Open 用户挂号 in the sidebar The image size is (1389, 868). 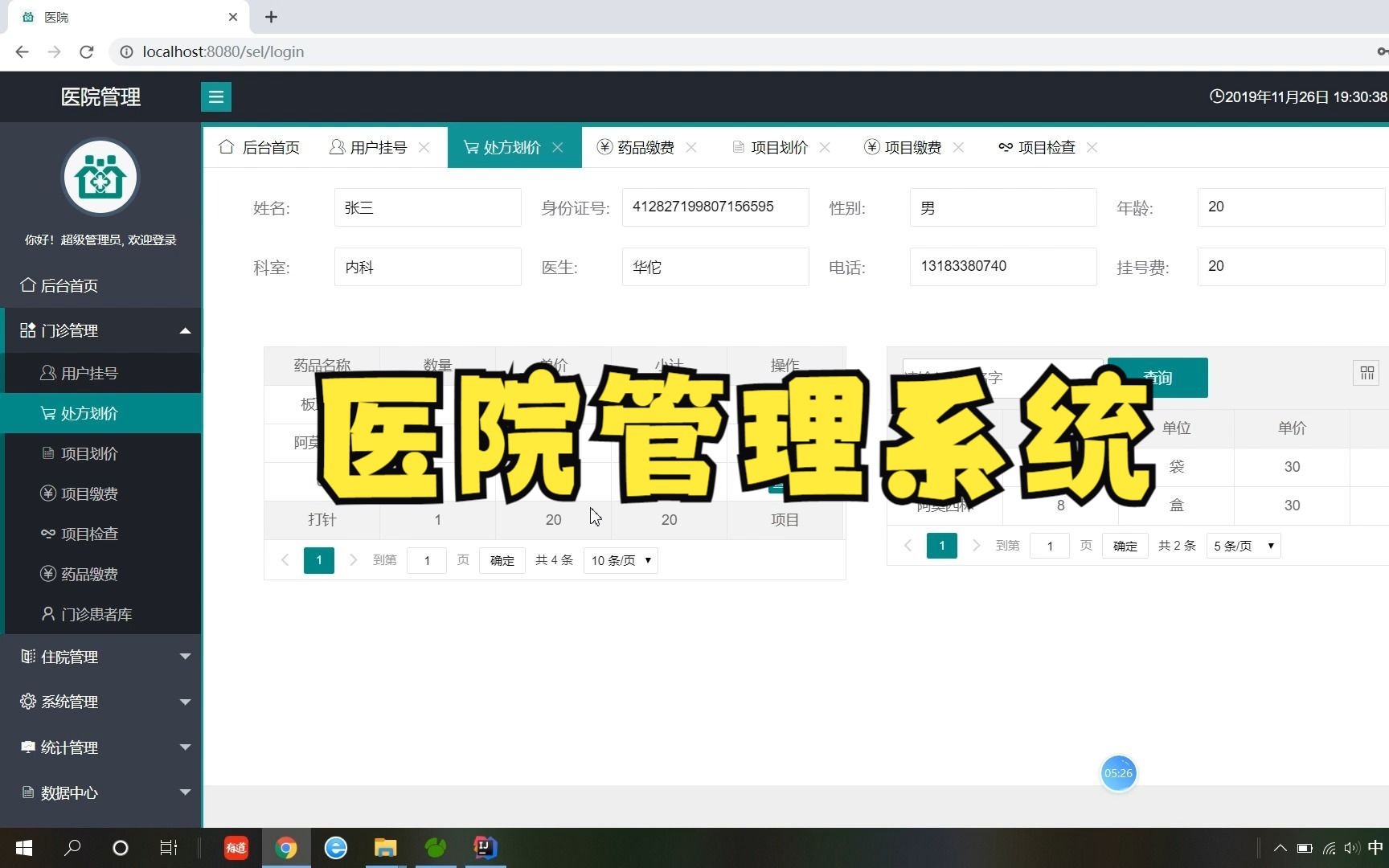pyautogui.click(x=100, y=373)
